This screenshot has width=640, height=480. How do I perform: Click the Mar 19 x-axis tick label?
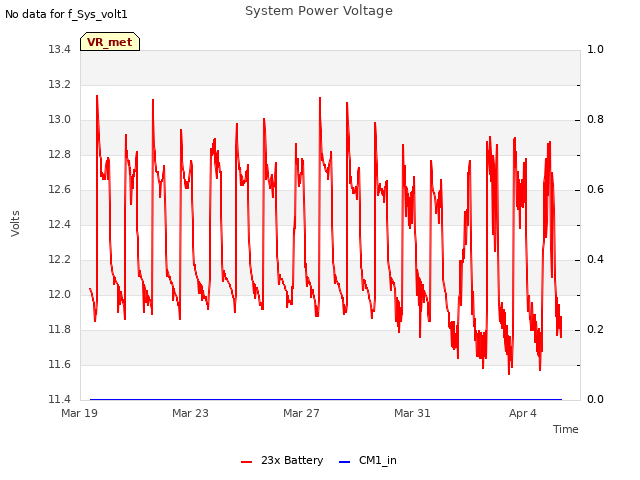(80, 413)
